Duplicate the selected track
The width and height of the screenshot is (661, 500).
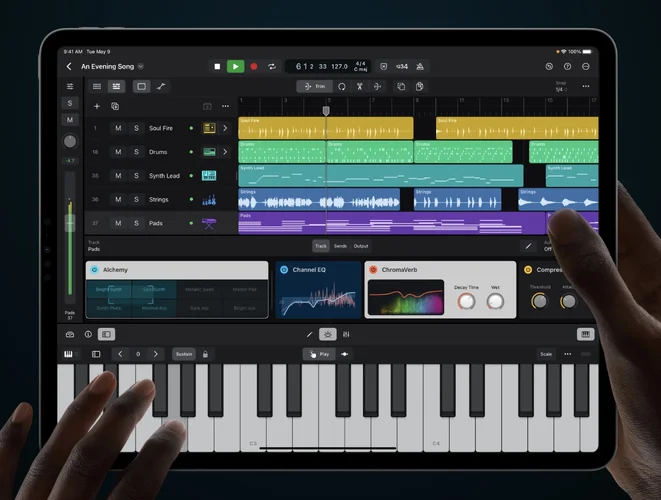(x=115, y=106)
